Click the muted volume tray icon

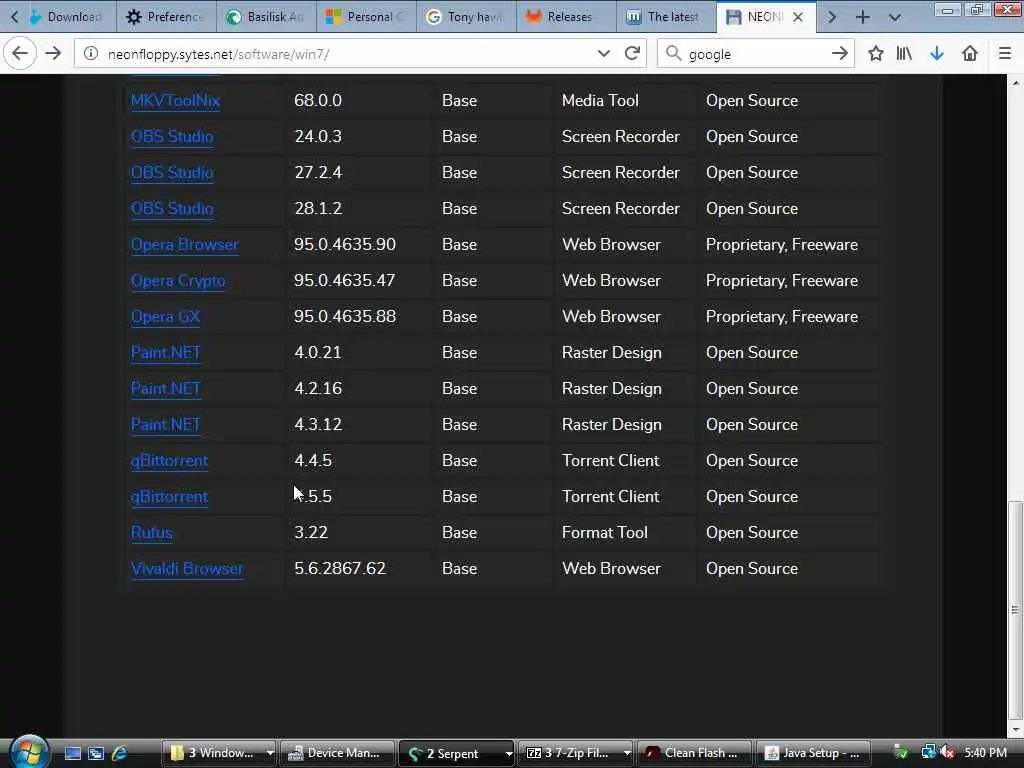point(948,753)
